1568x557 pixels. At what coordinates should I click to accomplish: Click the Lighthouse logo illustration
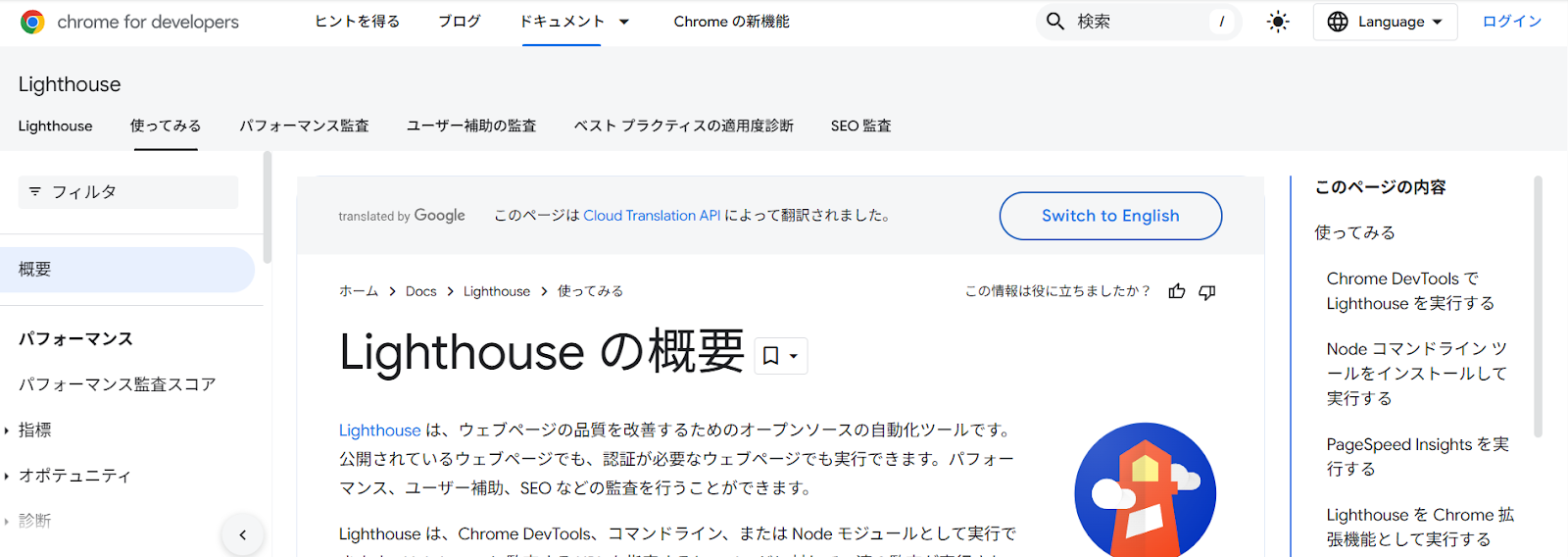point(1145,490)
